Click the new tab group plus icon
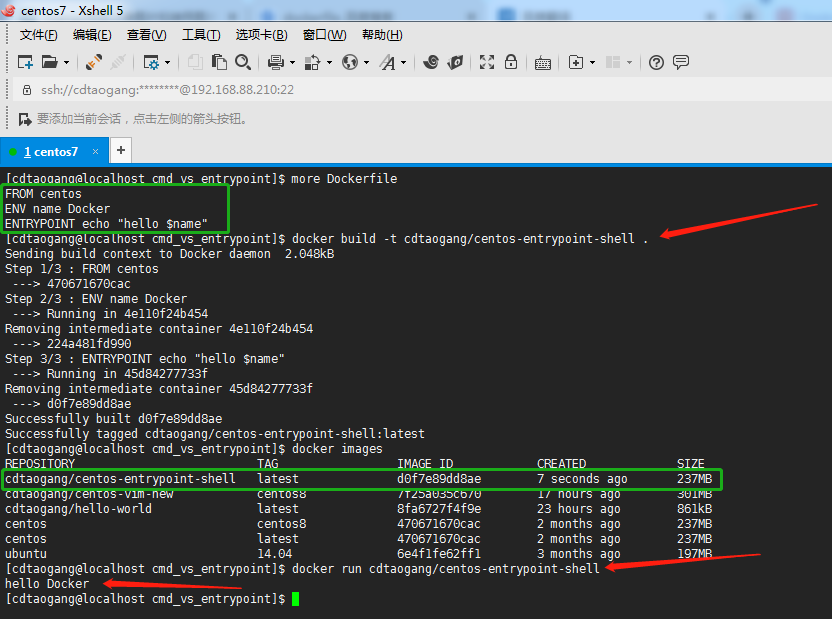 (576, 62)
